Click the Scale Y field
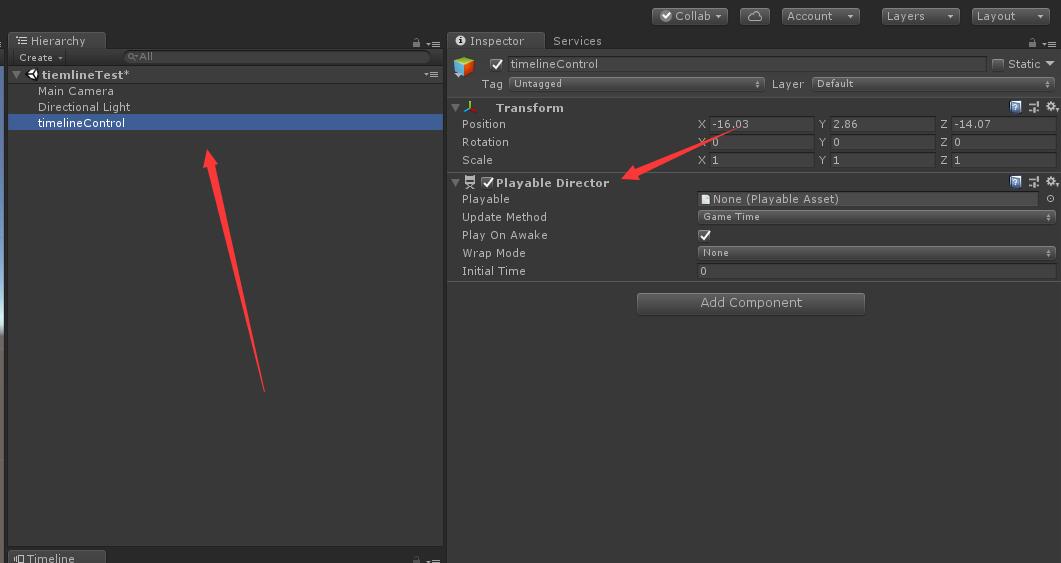This screenshot has width=1061, height=563. (882, 160)
